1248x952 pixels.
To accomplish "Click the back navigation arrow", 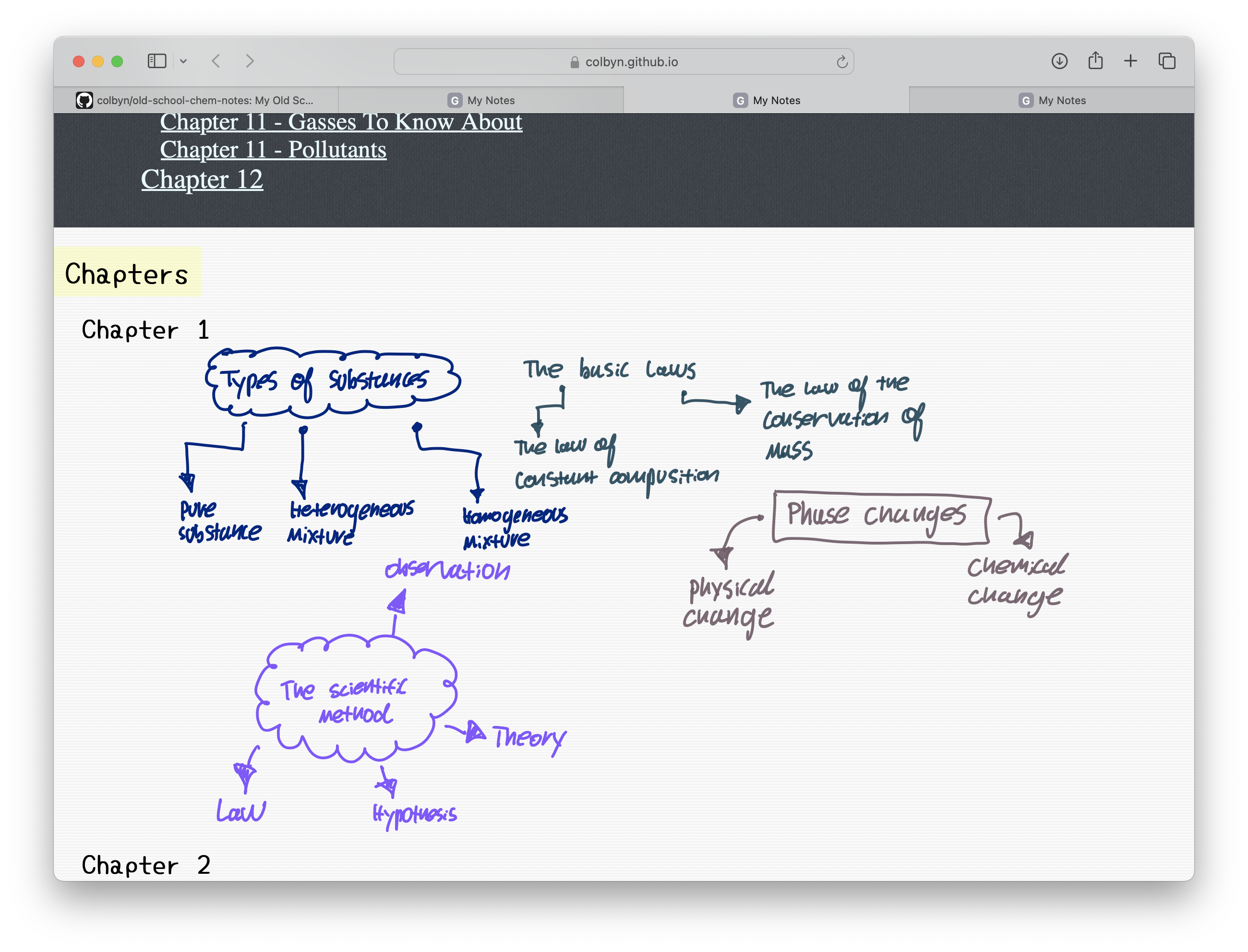I will click(x=216, y=61).
